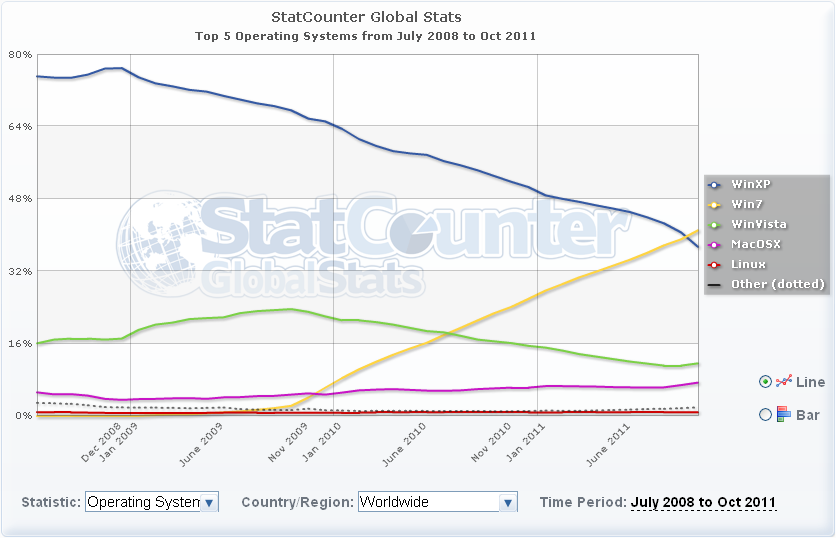Select the Bar chart radio button

click(766, 414)
